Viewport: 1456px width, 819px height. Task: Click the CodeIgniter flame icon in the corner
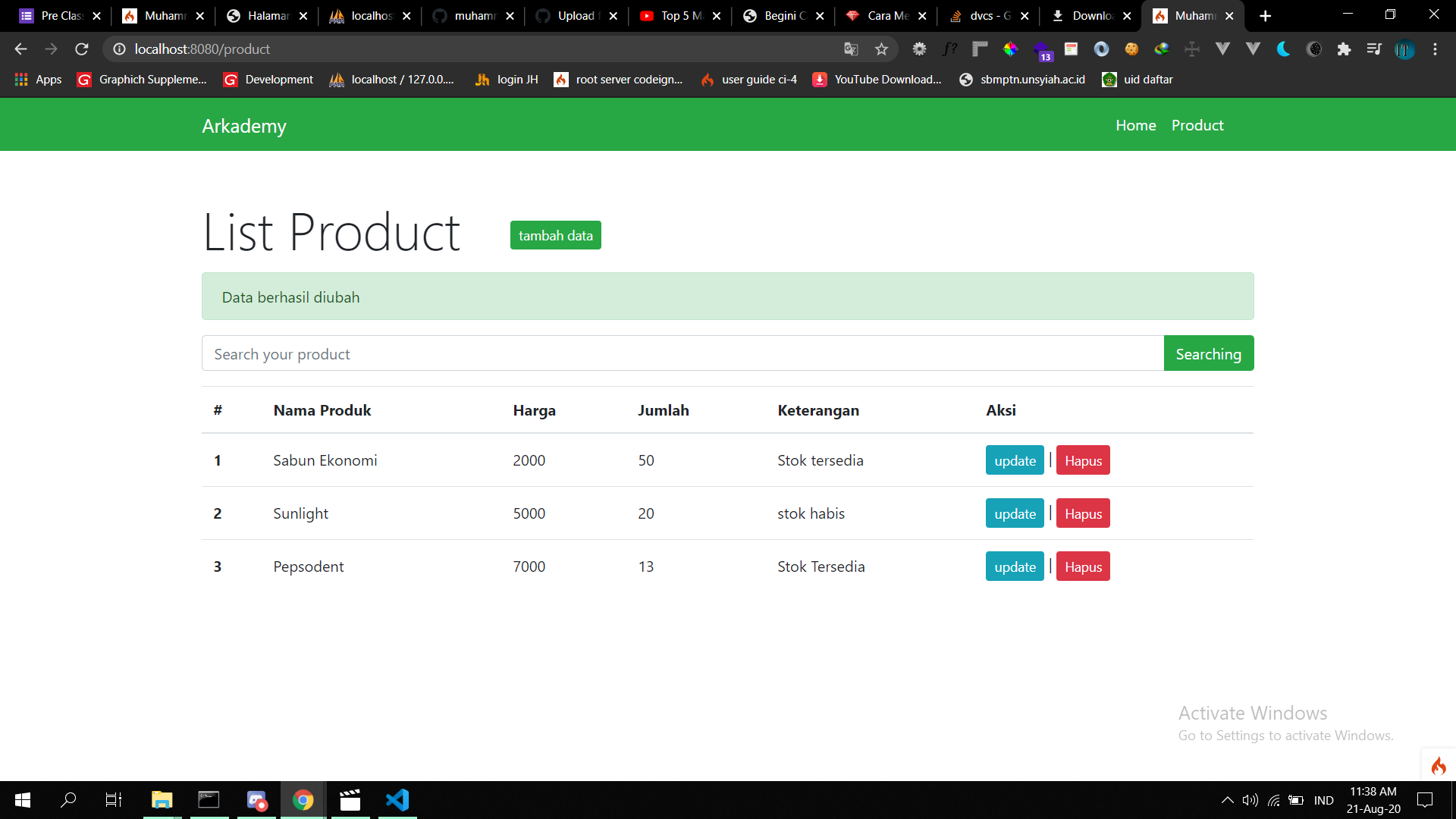coord(1438,765)
